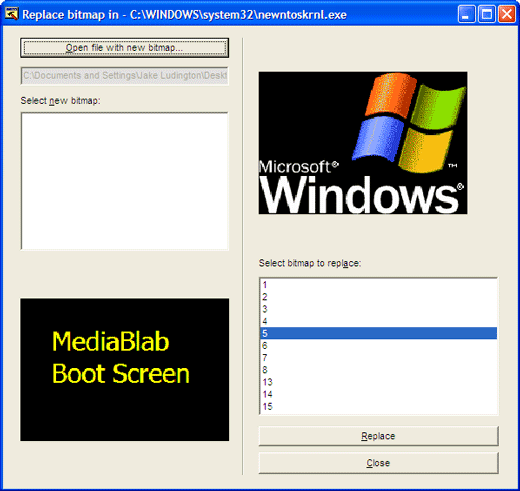Viewport: 520px width, 491px height.
Task: Click the bitmap file path field
Action: (124, 76)
